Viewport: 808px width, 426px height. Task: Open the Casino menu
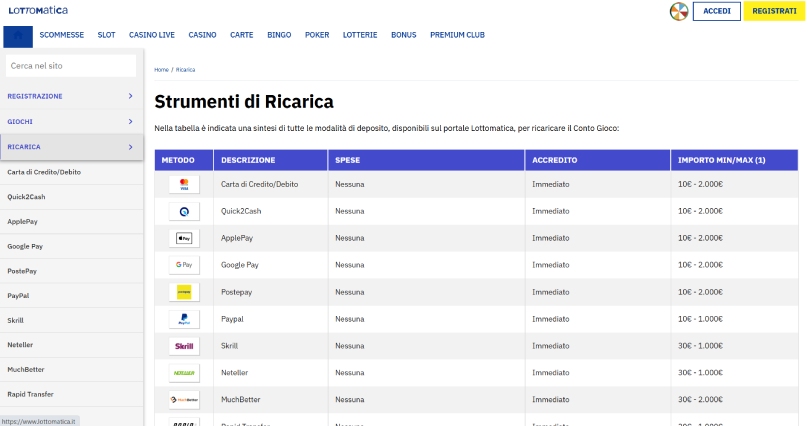pos(202,35)
